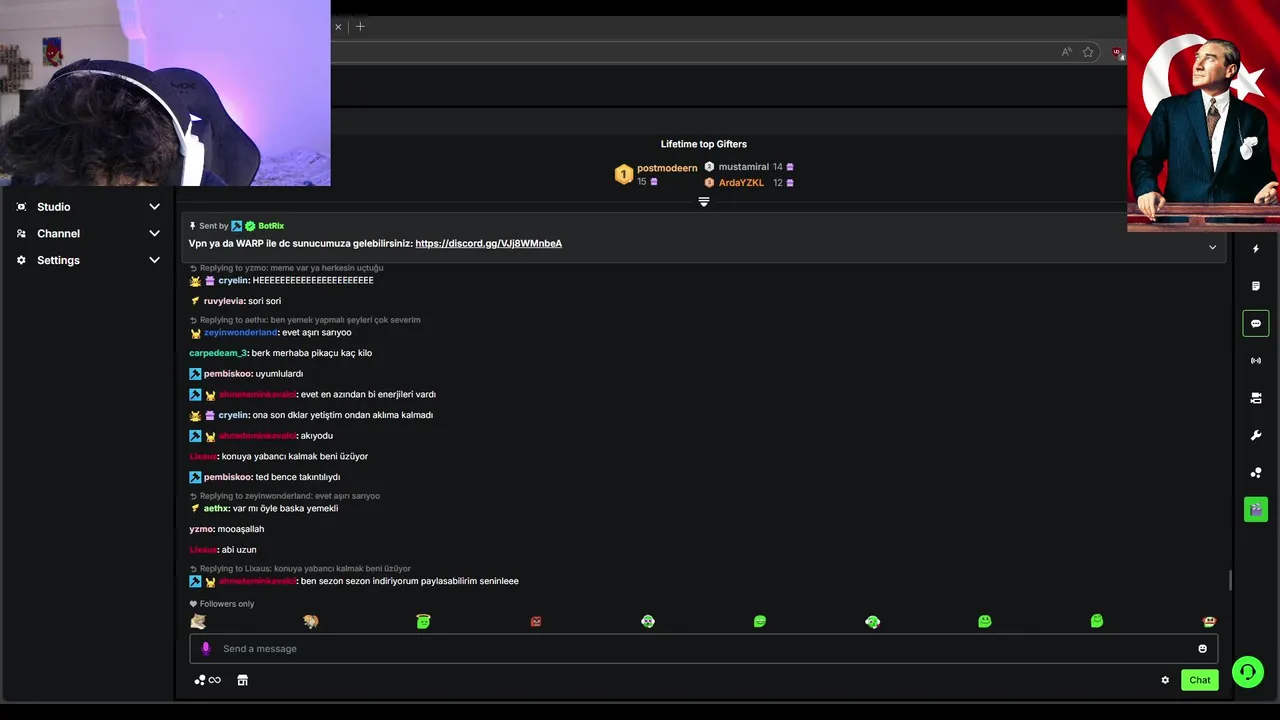This screenshot has height=720, width=1280.
Task: Expand the pinned BotRix message chevron
Action: [1212, 247]
